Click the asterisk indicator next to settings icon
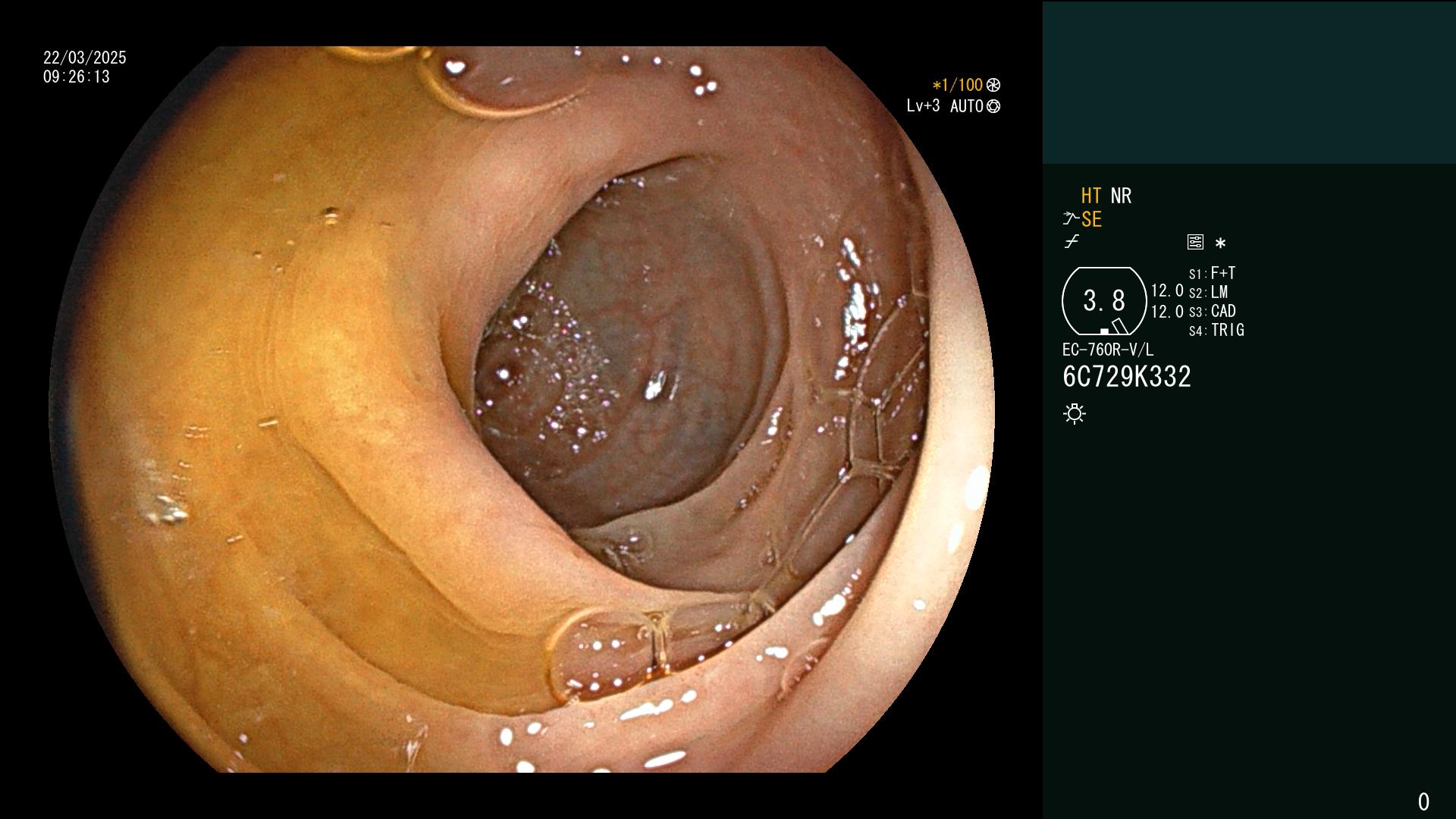 (x=1220, y=243)
